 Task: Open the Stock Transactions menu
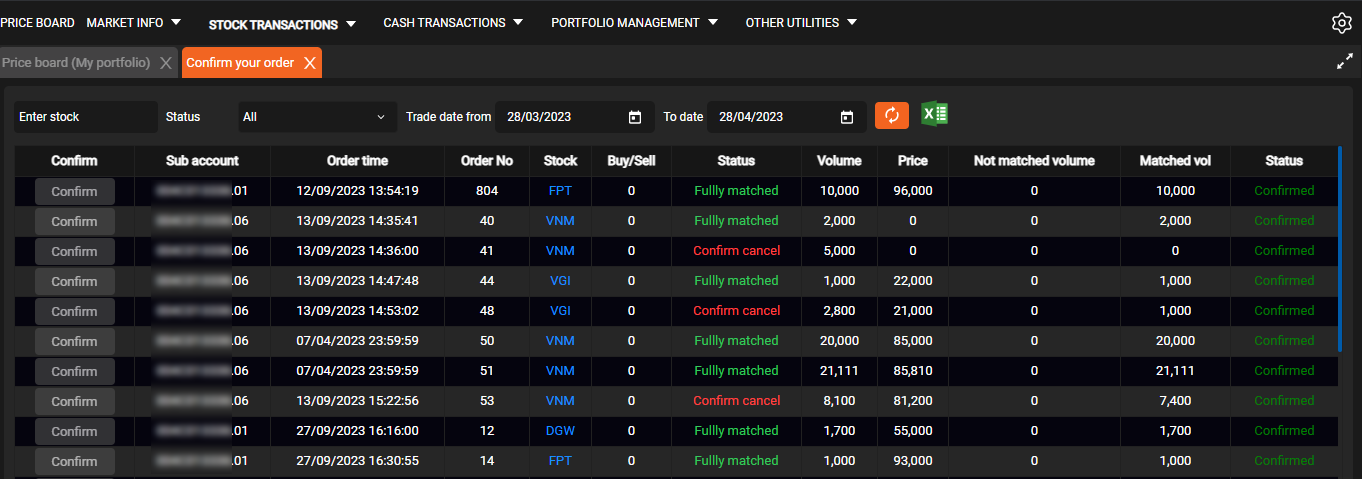[x=282, y=24]
